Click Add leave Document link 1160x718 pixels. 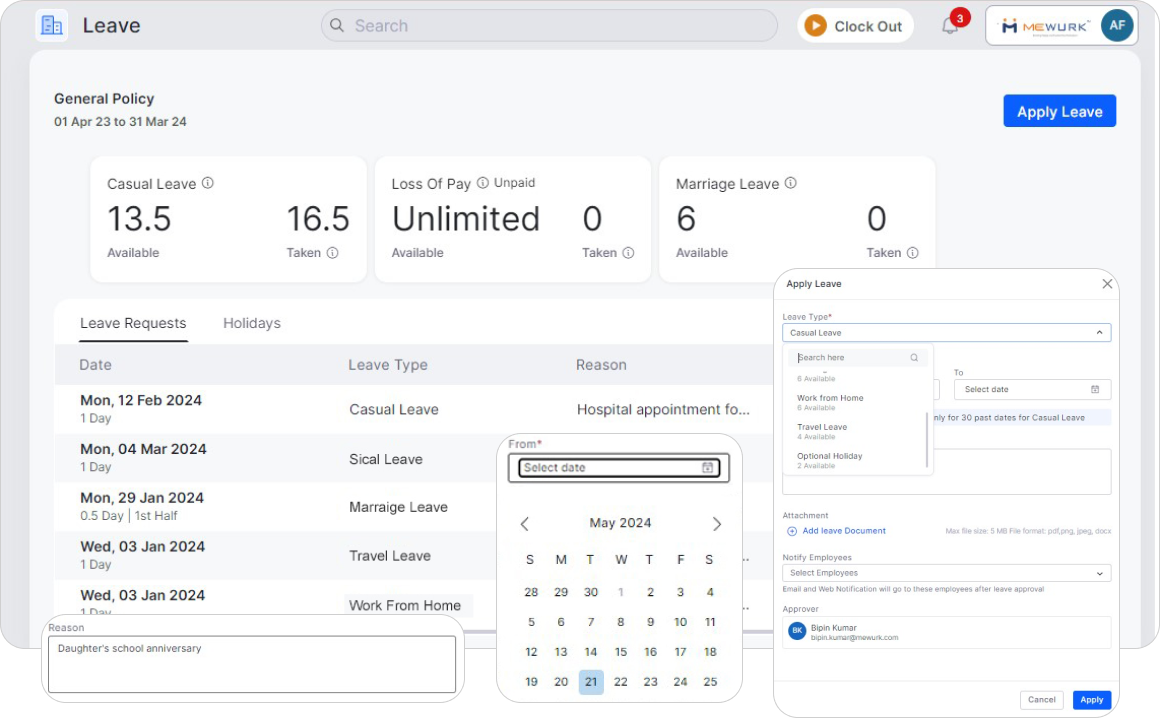point(843,531)
